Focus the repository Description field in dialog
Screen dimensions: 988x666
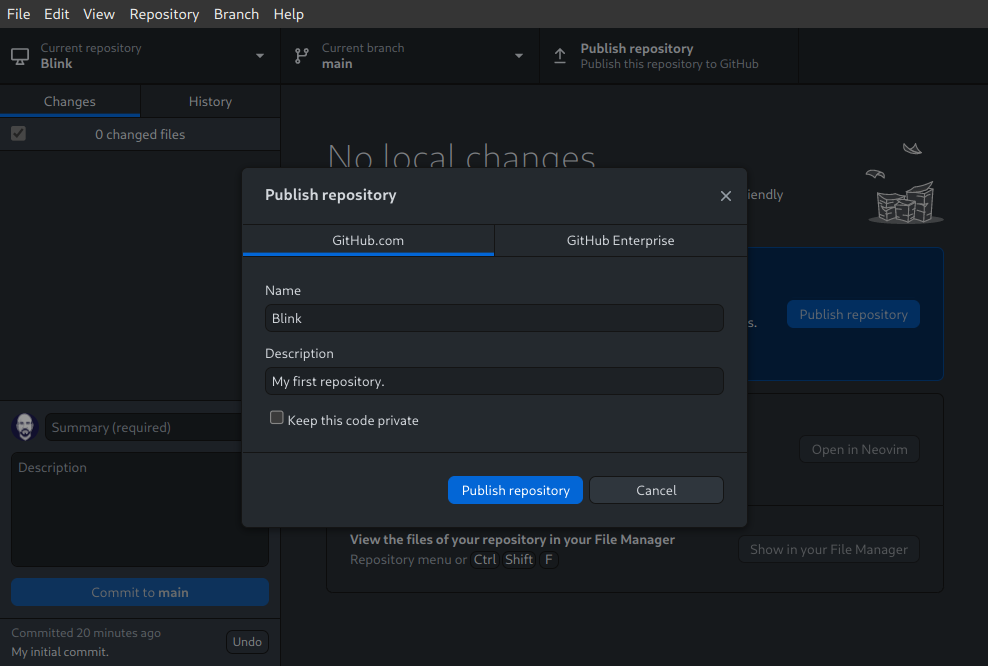(494, 381)
